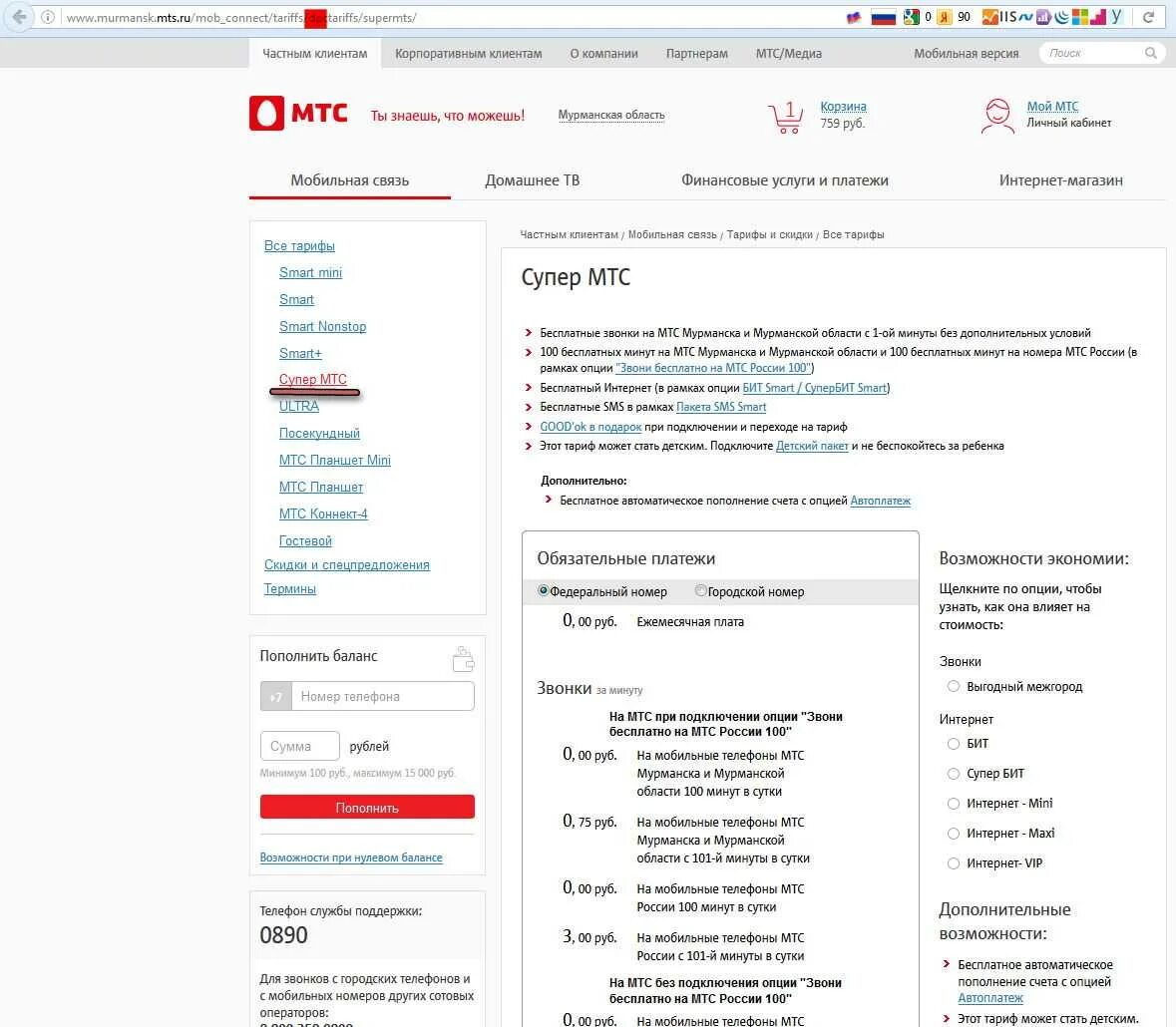This screenshot has height=1027, width=1176.
Task: Click the personal account person icon
Action: coord(997,117)
